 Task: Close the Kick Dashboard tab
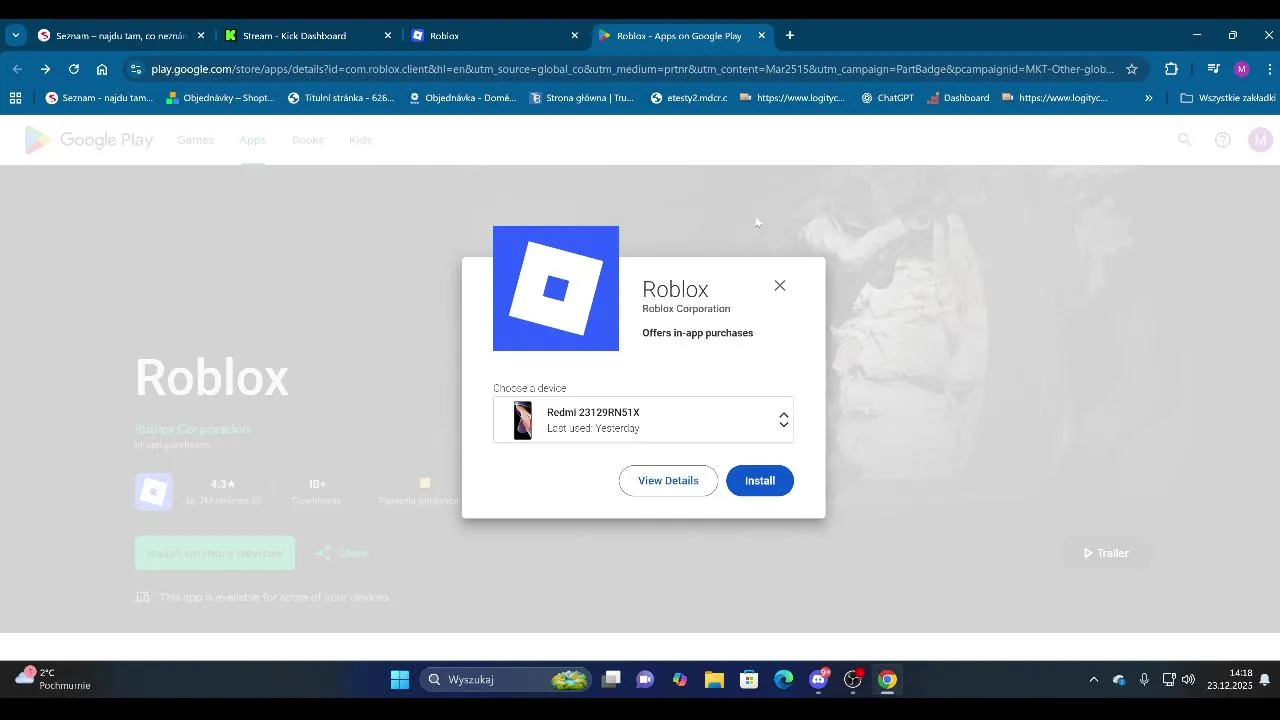pos(388,35)
